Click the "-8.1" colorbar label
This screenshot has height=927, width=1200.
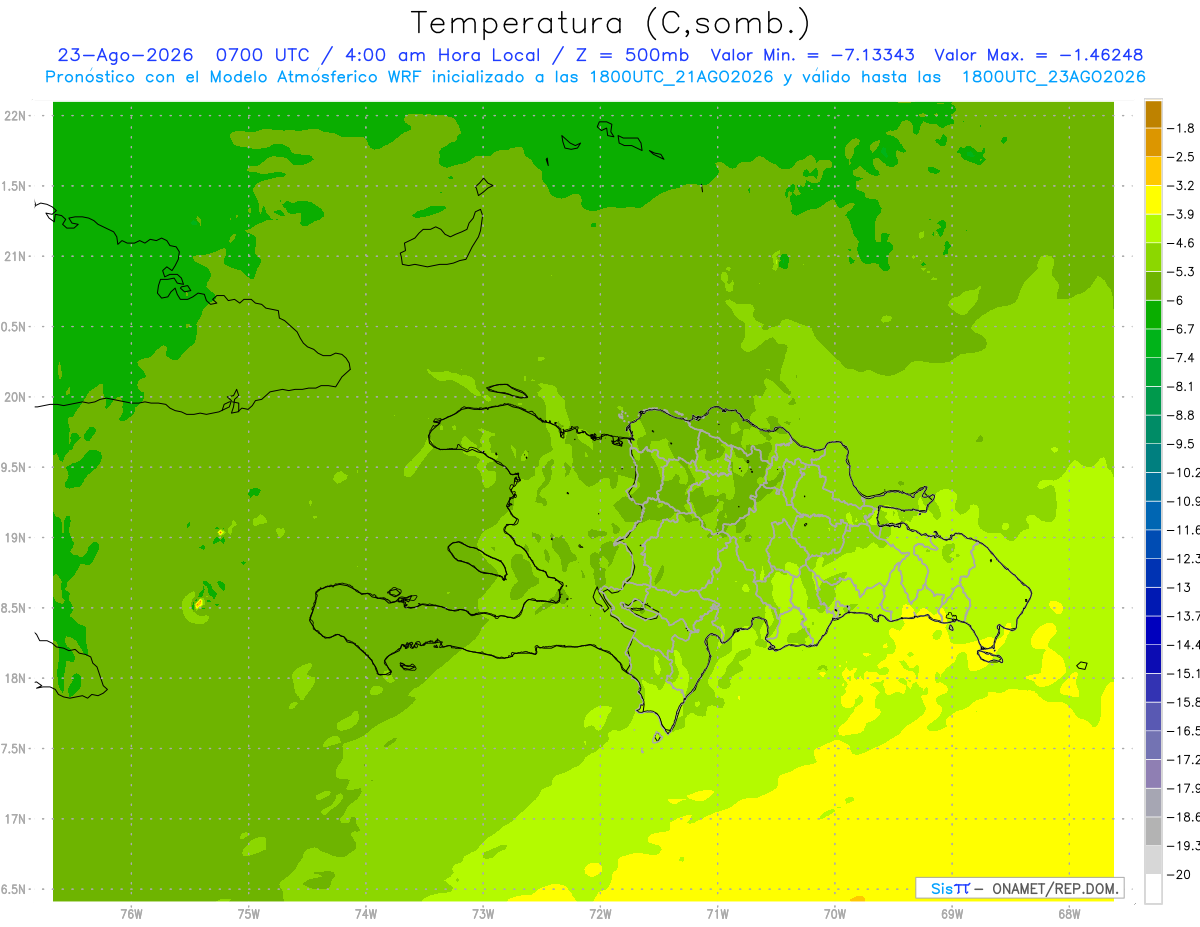click(x=1183, y=387)
